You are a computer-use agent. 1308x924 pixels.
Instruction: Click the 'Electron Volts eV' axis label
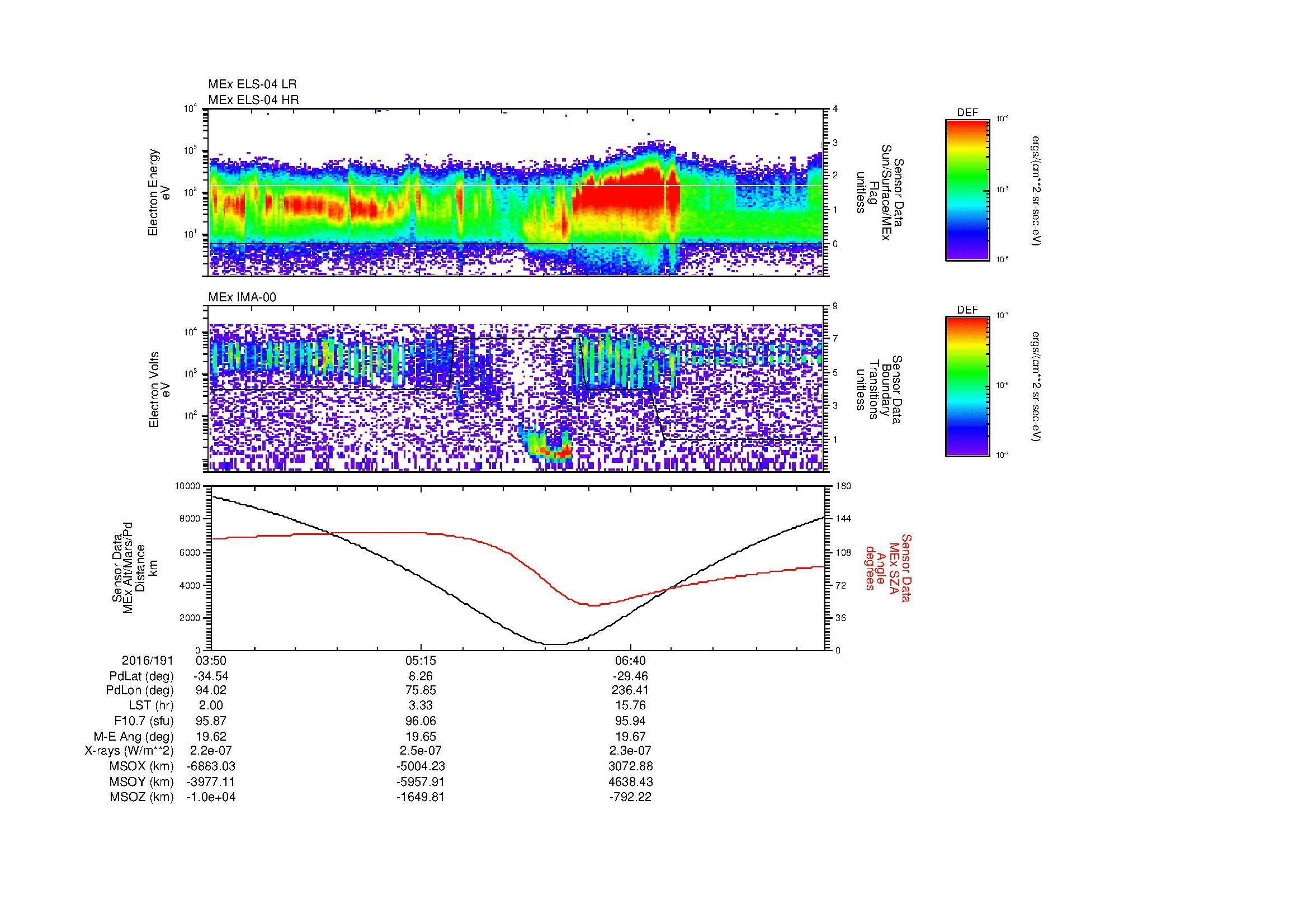(159, 390)
